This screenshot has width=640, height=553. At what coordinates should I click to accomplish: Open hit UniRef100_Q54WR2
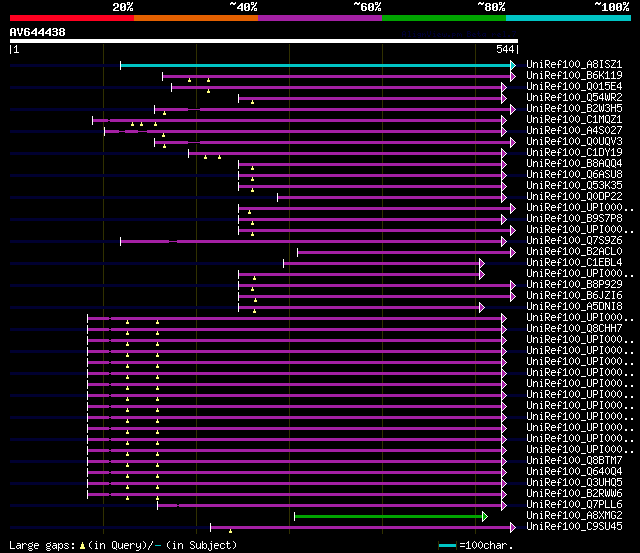click(x=574, y=98)
